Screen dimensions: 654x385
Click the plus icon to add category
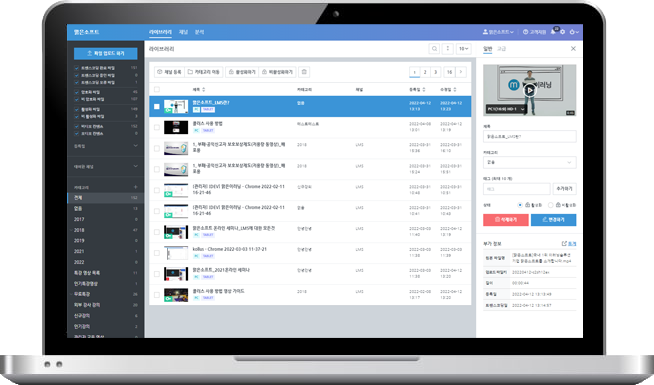tap(135, 187)
